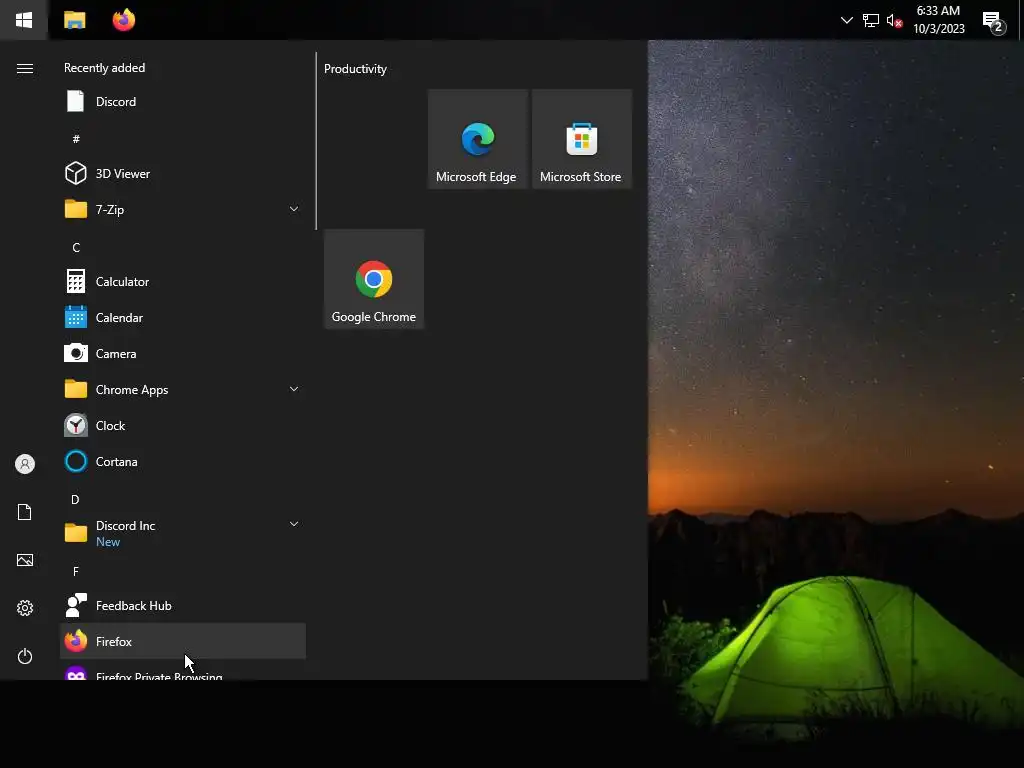
Task: Click the Power button icon
Action: point(25,656)
